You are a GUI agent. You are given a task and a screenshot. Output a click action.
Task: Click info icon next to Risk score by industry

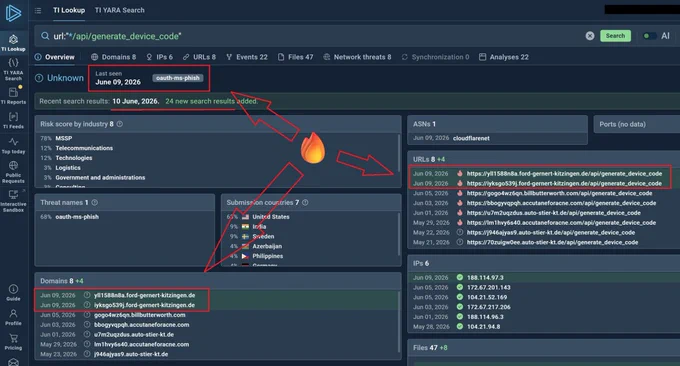(120, 124)
